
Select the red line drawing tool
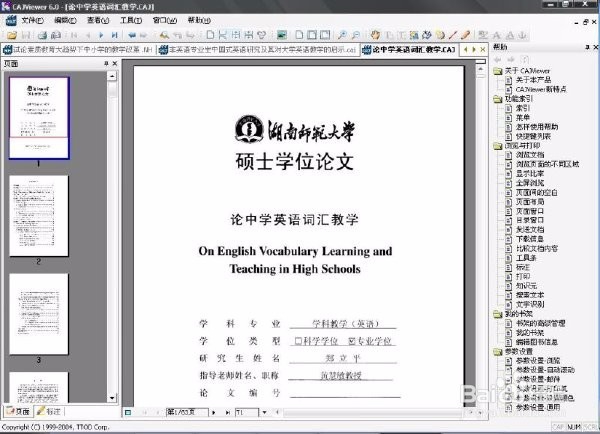pyautogui.click(x=453, y=35)
